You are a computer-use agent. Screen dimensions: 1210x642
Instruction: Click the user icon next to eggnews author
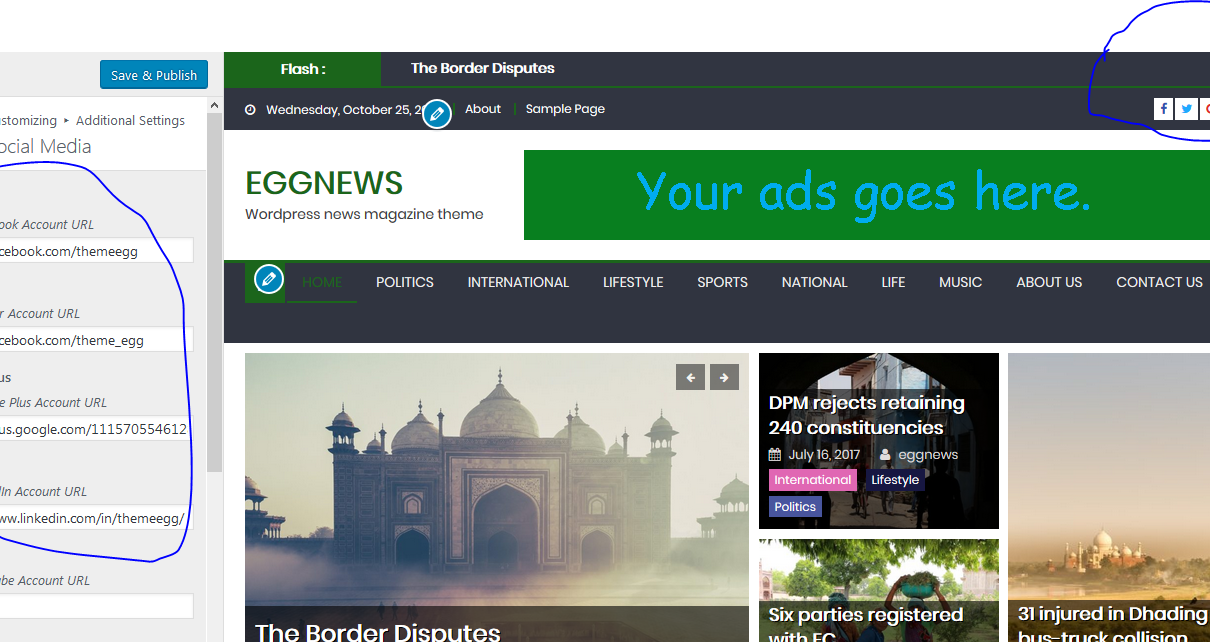pos(885,455)
